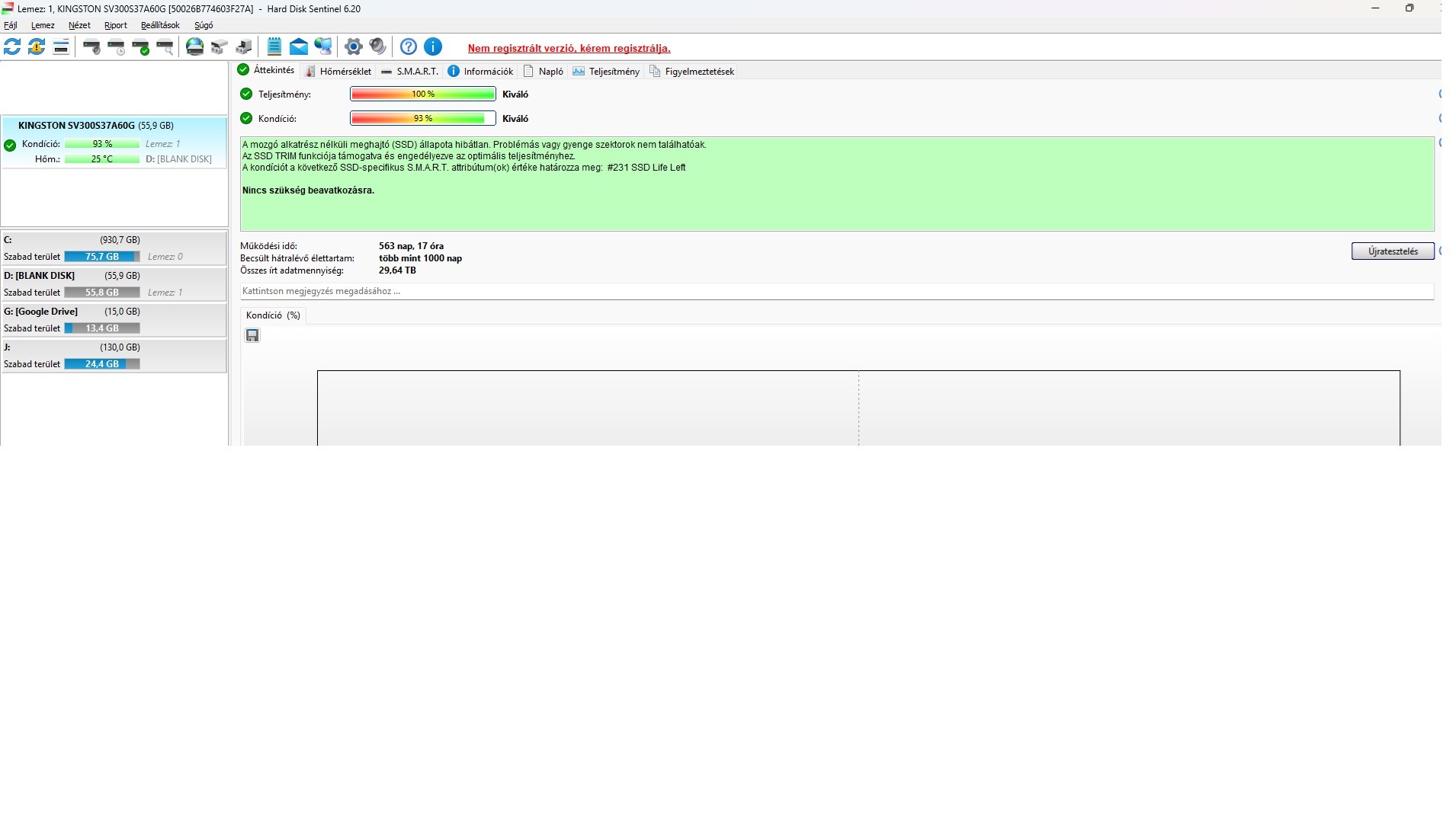Viewport: 1456px width, 819px height.
Task: Click the Újratesztelés button
Action: [1393, 251]
